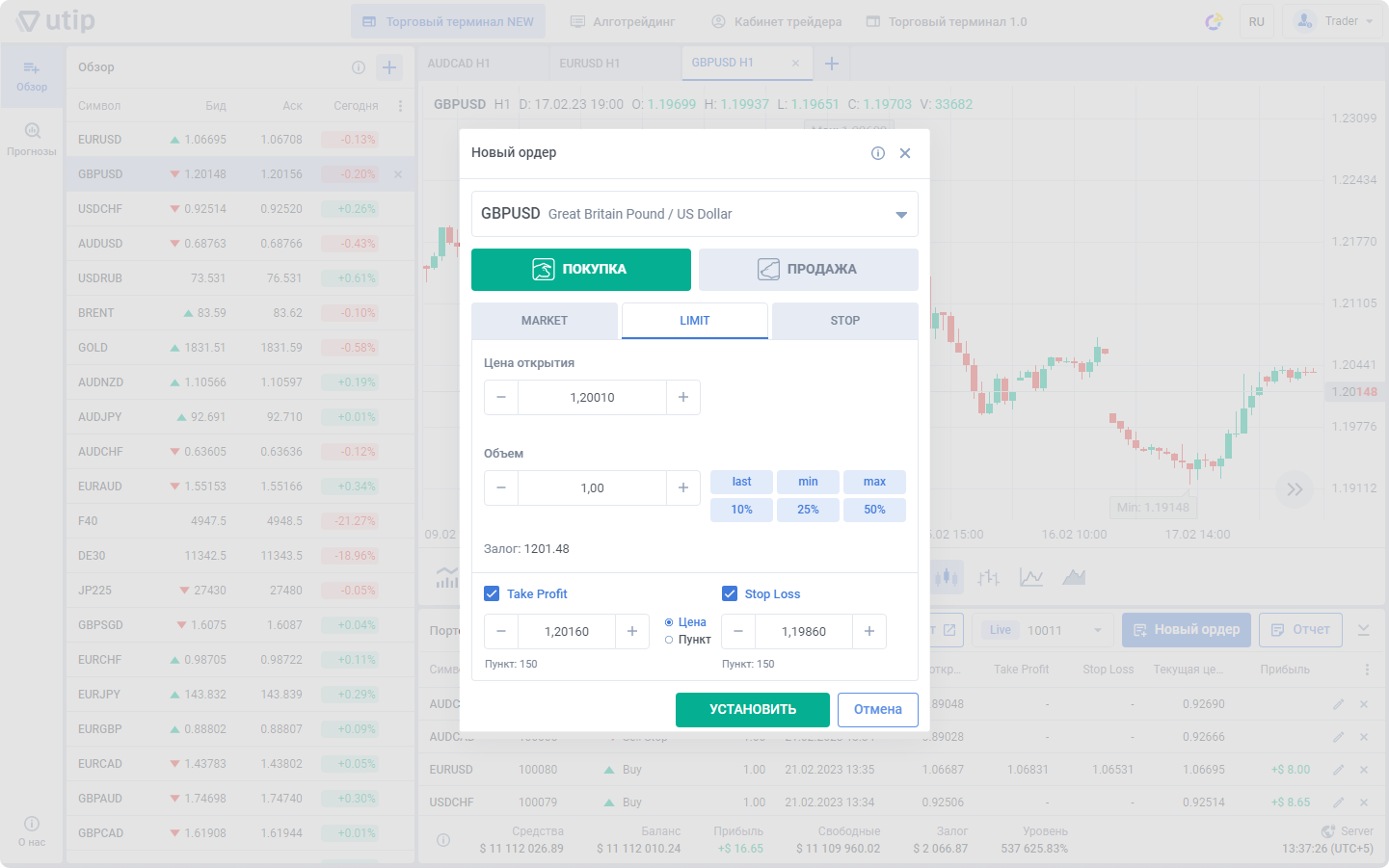This screenshot has width=1389, height=868.
Task: Remove GBPUSD from watchlist with its X
Action: 398,174
